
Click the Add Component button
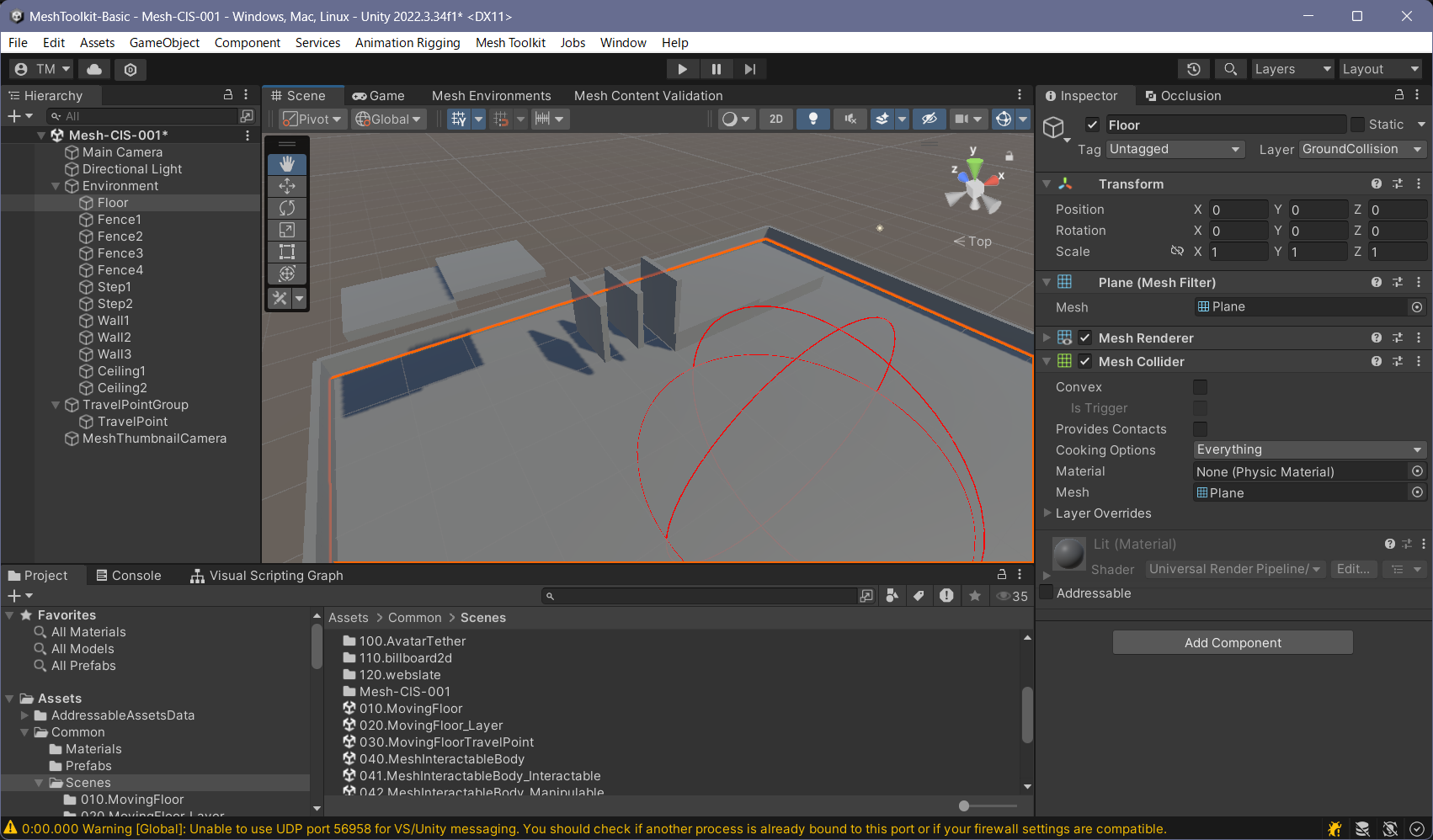pos(1233,643)
